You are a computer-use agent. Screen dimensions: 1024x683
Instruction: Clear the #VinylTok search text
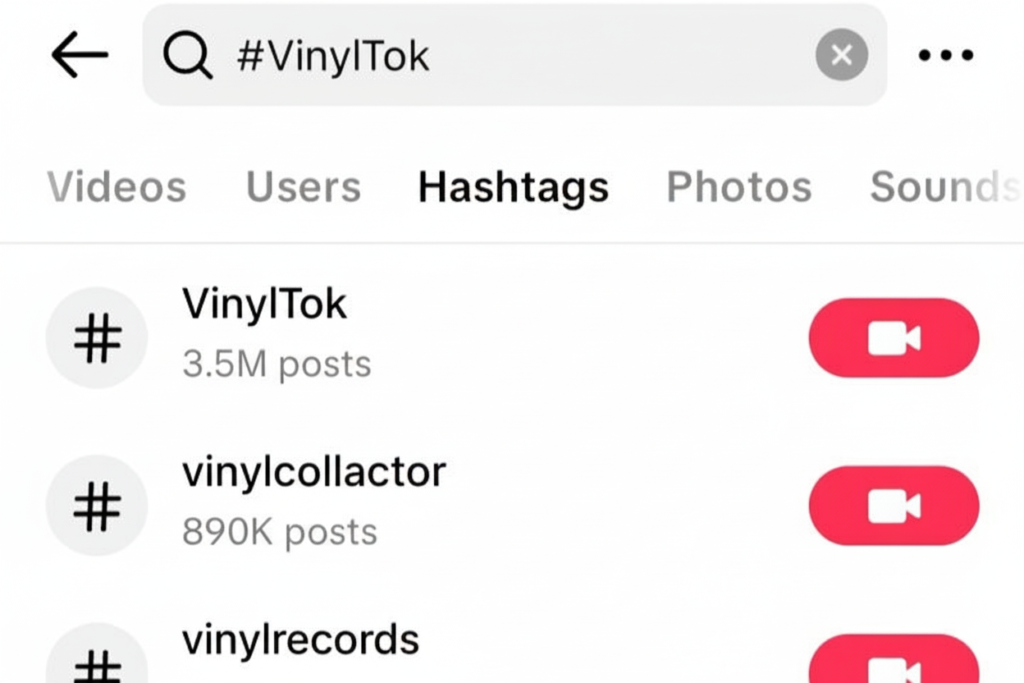click(841, 56)
